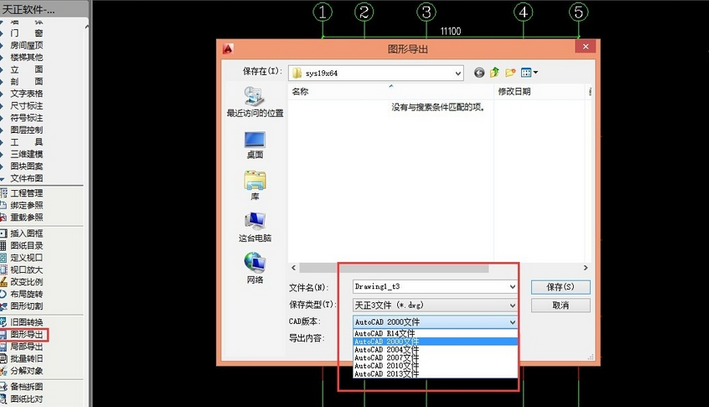Viewport: 709px width, 407px height.
Task: Choose AutoCAD 2000文件 from version list
Action: coord(435,341)
